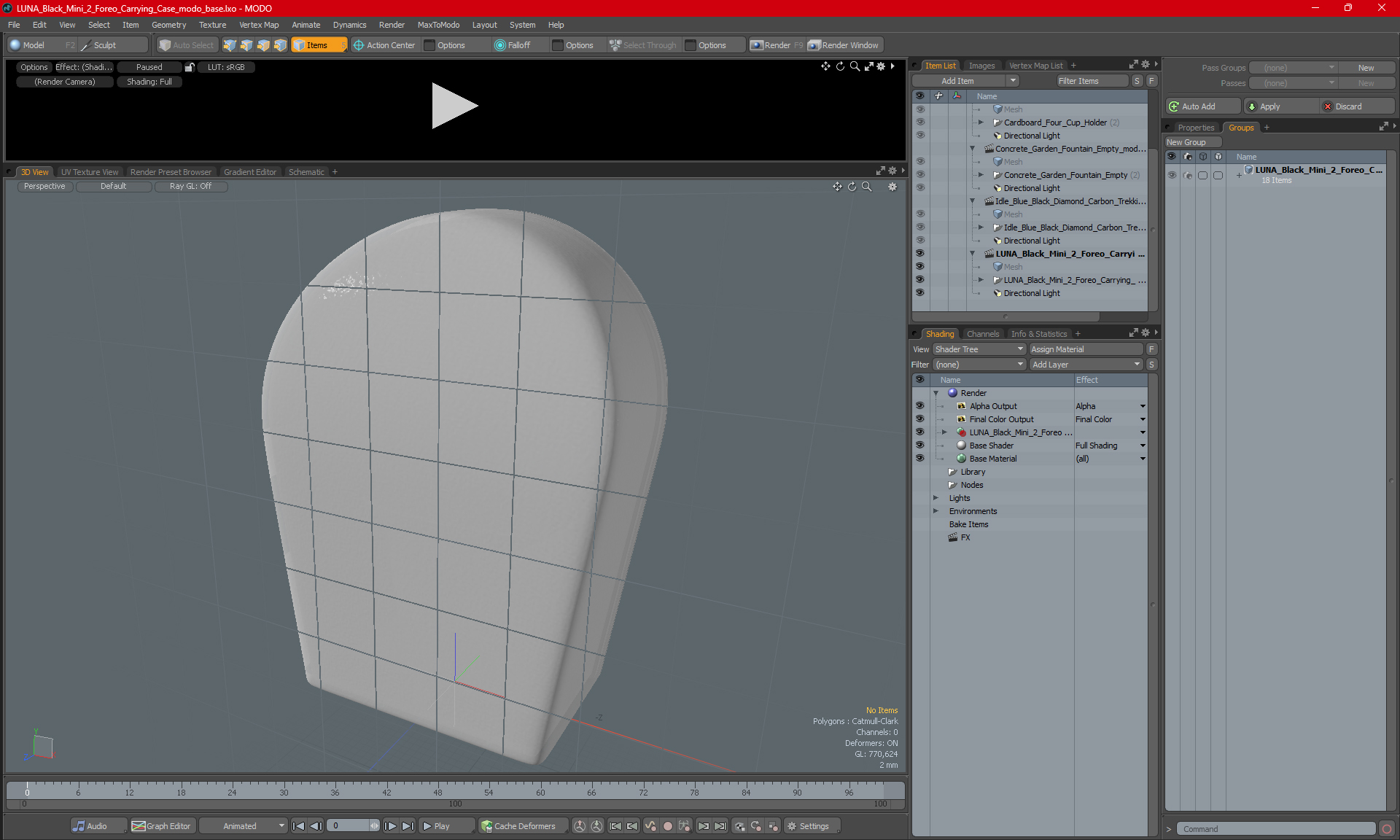The height and width of the screenshot is (840, 1400).
Task: Toggle eye for LUNA_Black_Mini_2 Directional Light
Action: tap(919, 293)
